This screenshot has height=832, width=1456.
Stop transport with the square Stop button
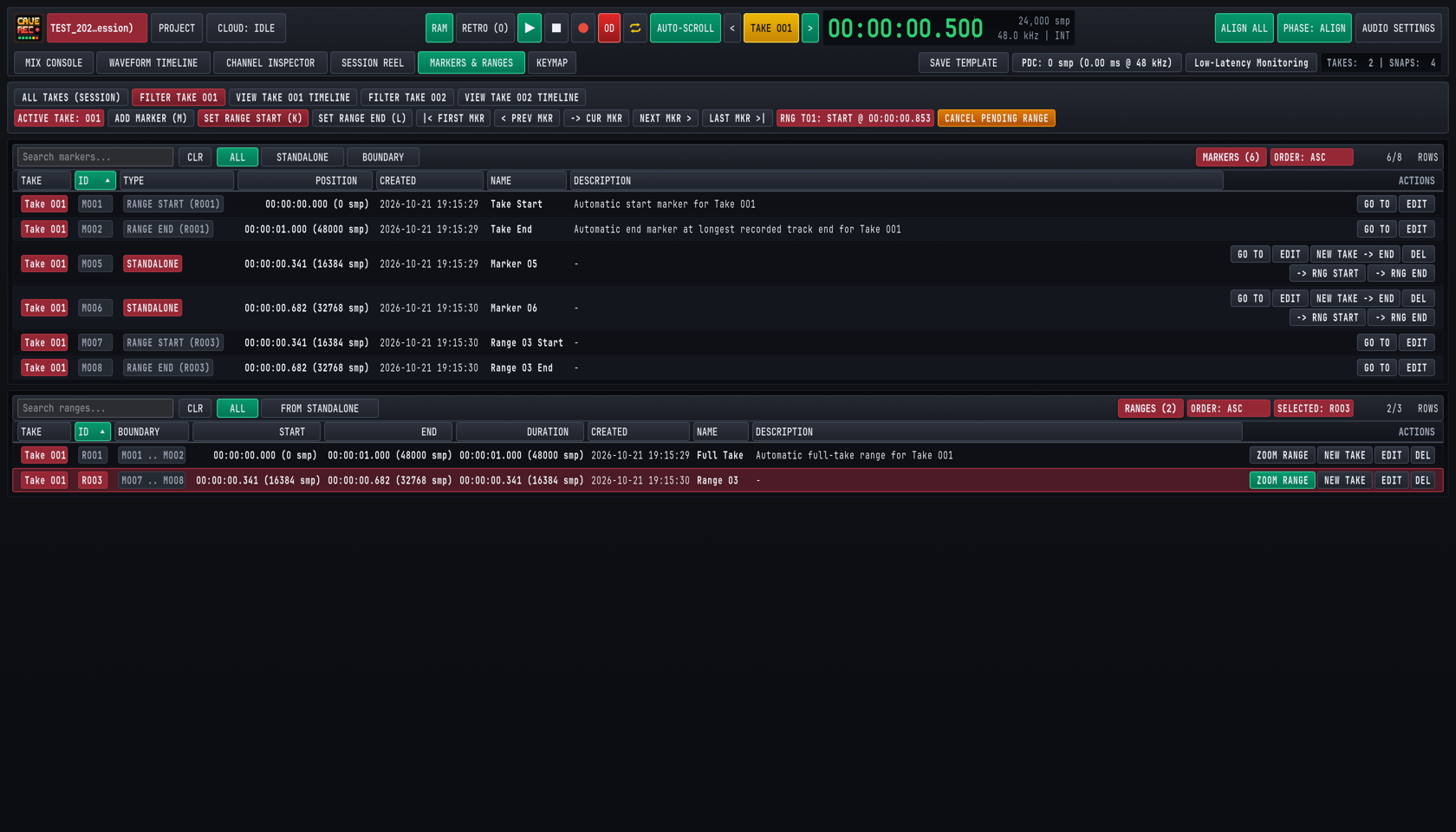pos(556,28)
